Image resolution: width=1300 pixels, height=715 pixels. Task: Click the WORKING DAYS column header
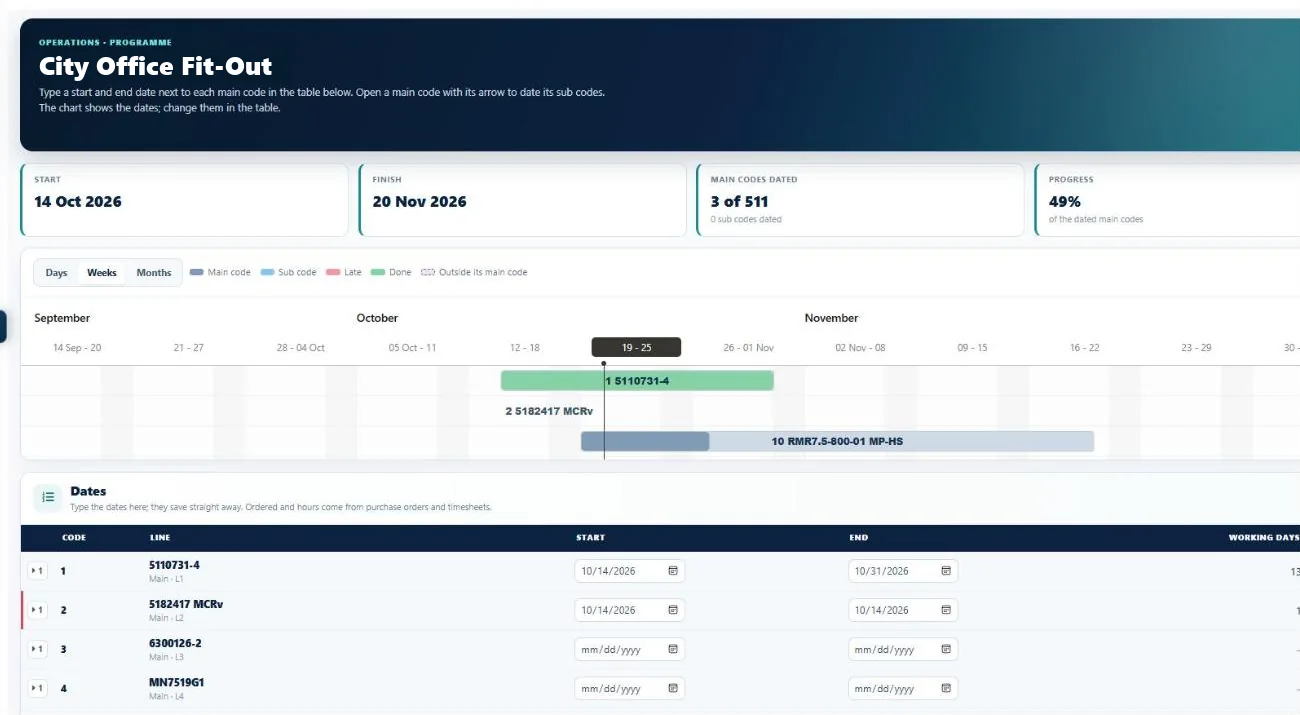coord(1264,538)
